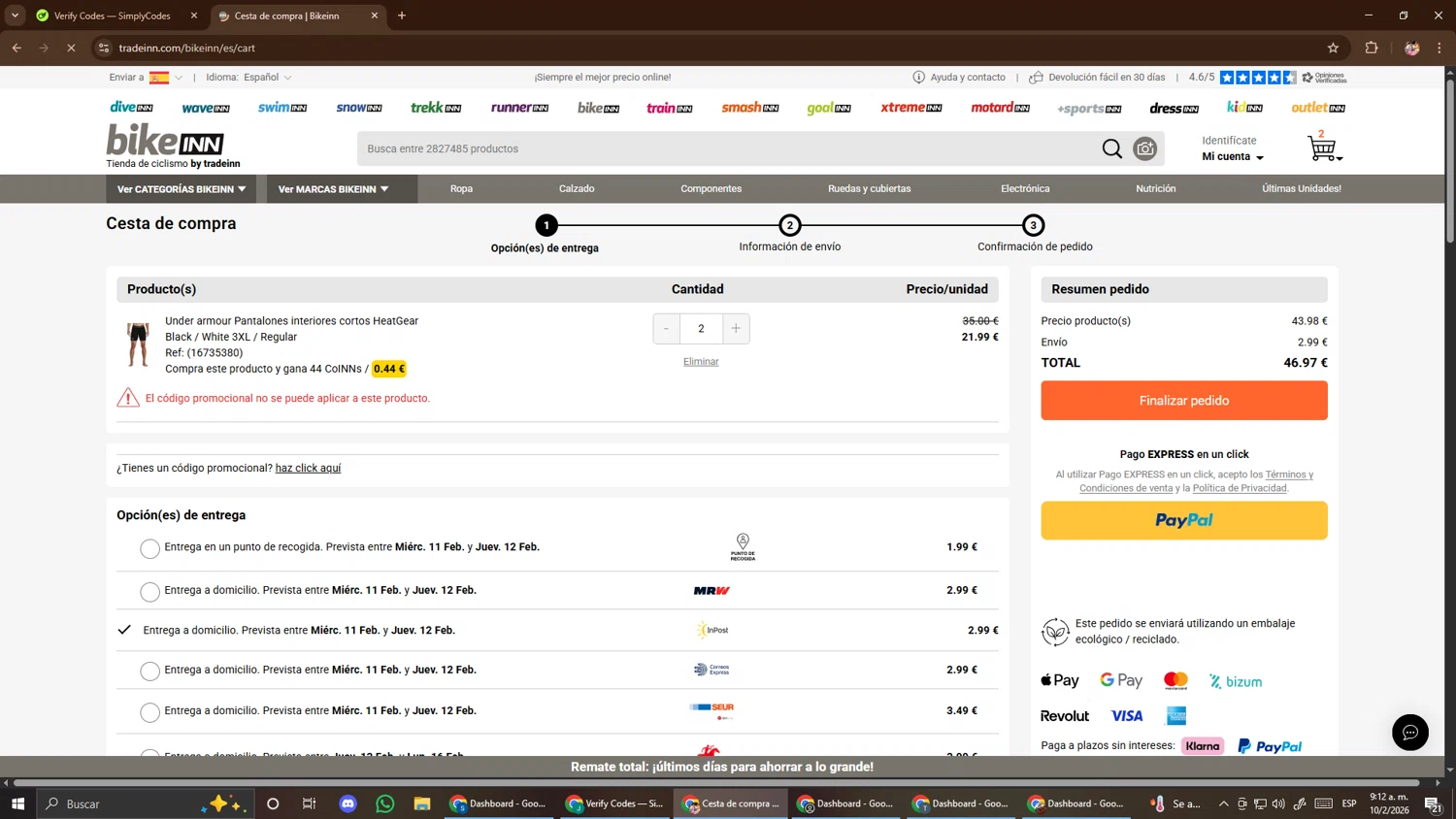Open Política de Privacidad link

[1240, 488]
